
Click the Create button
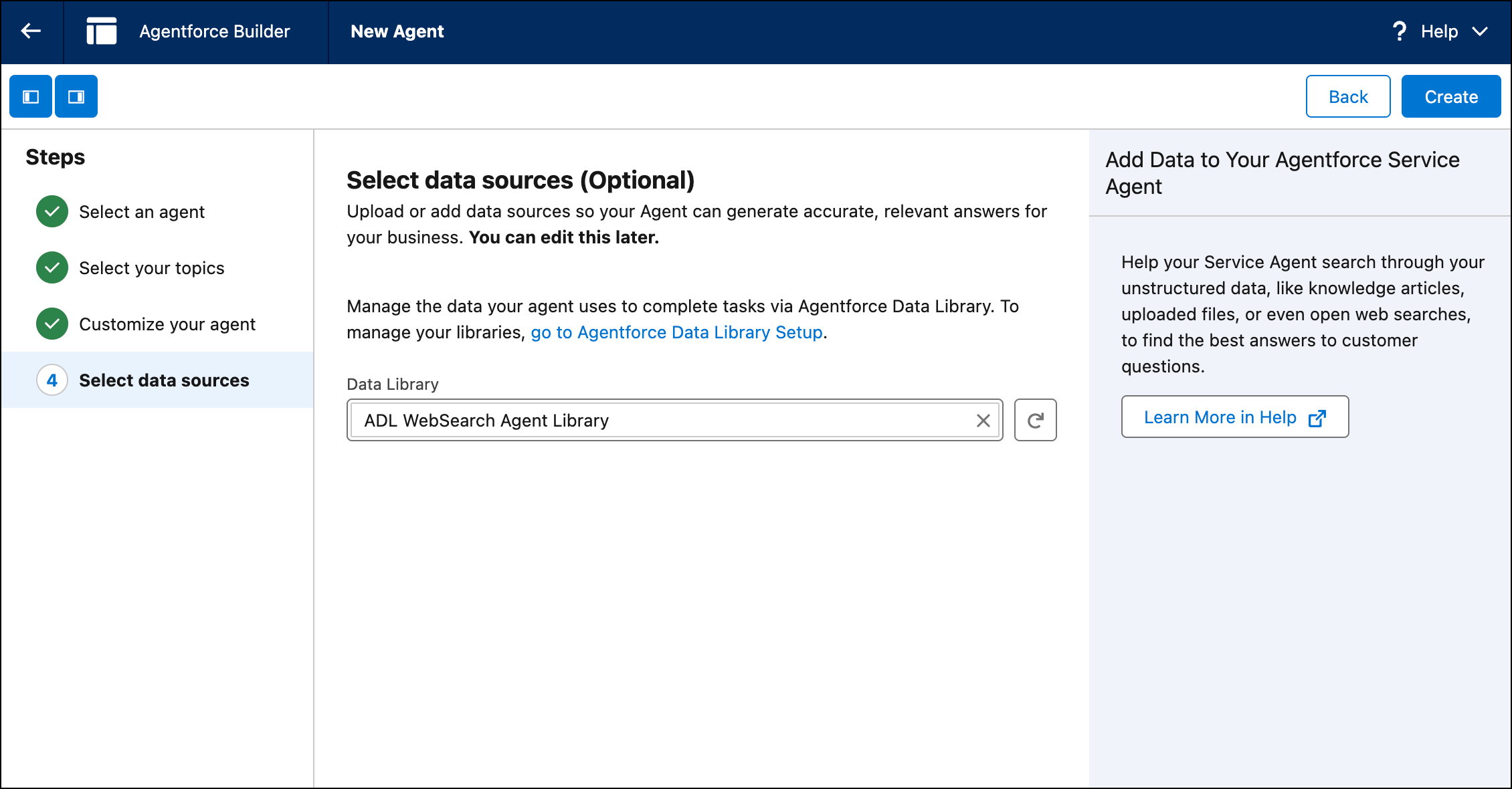coord(1450,97)
